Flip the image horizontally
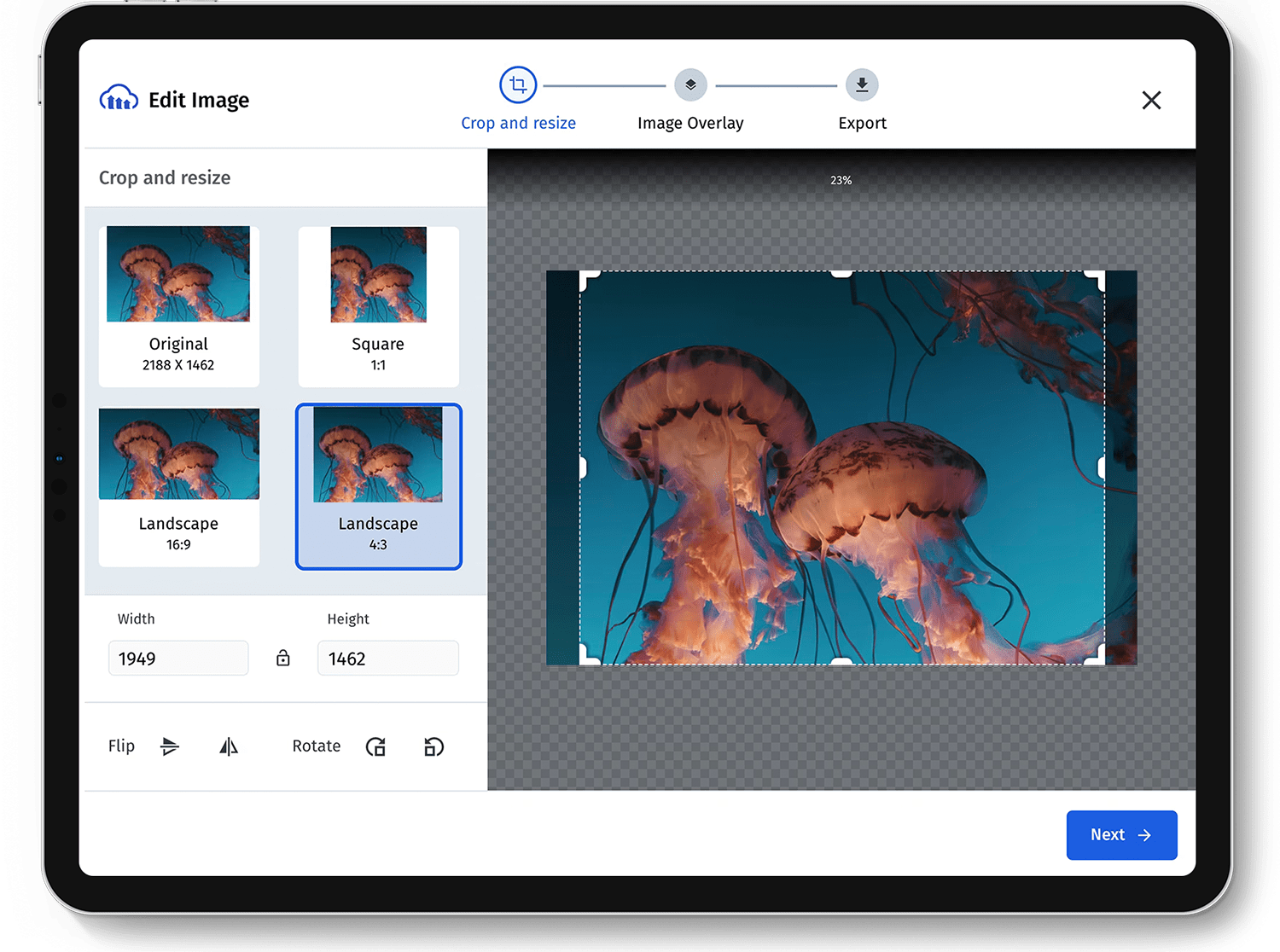 229,746
